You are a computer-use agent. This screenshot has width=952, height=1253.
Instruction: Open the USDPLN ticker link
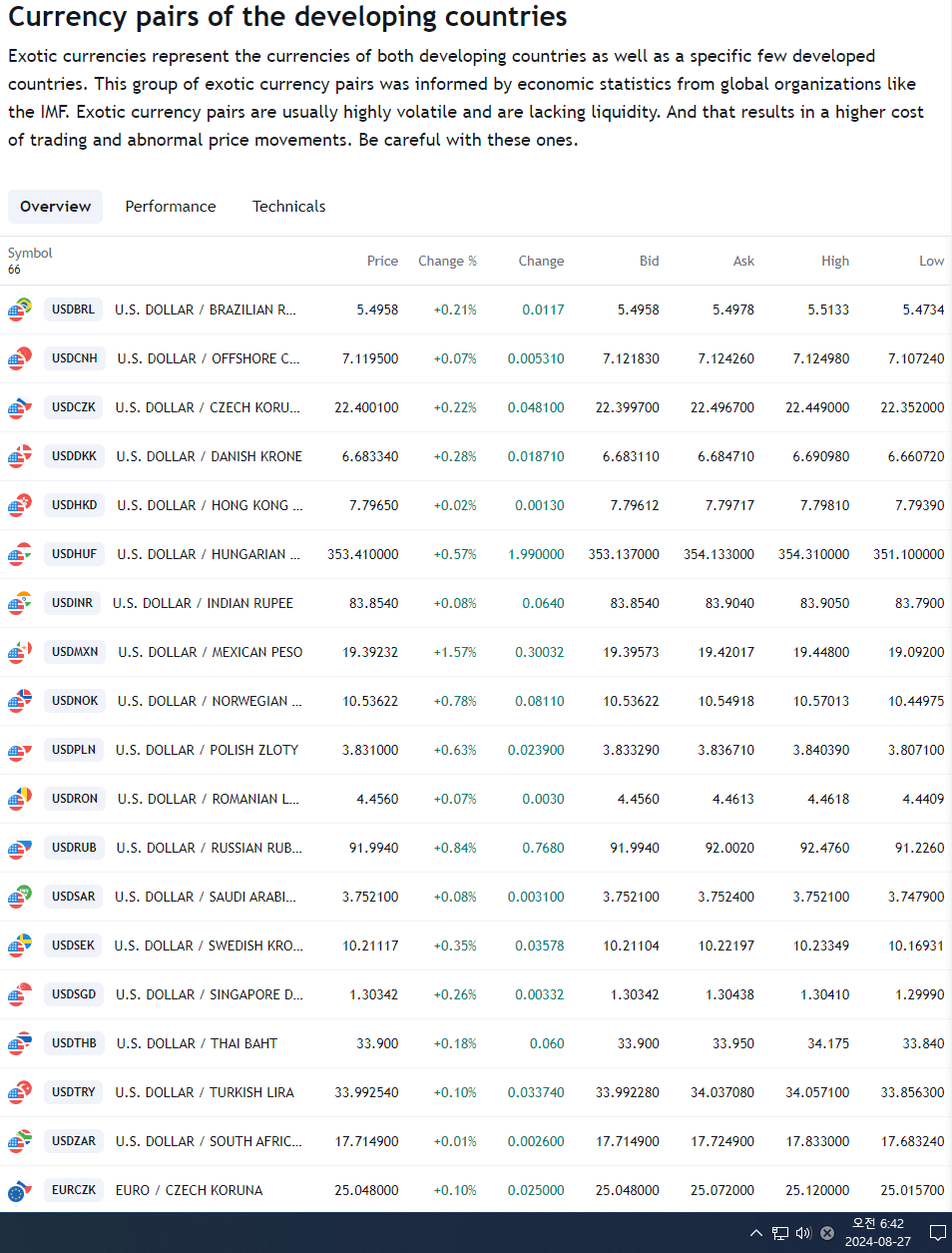(74, 750)
